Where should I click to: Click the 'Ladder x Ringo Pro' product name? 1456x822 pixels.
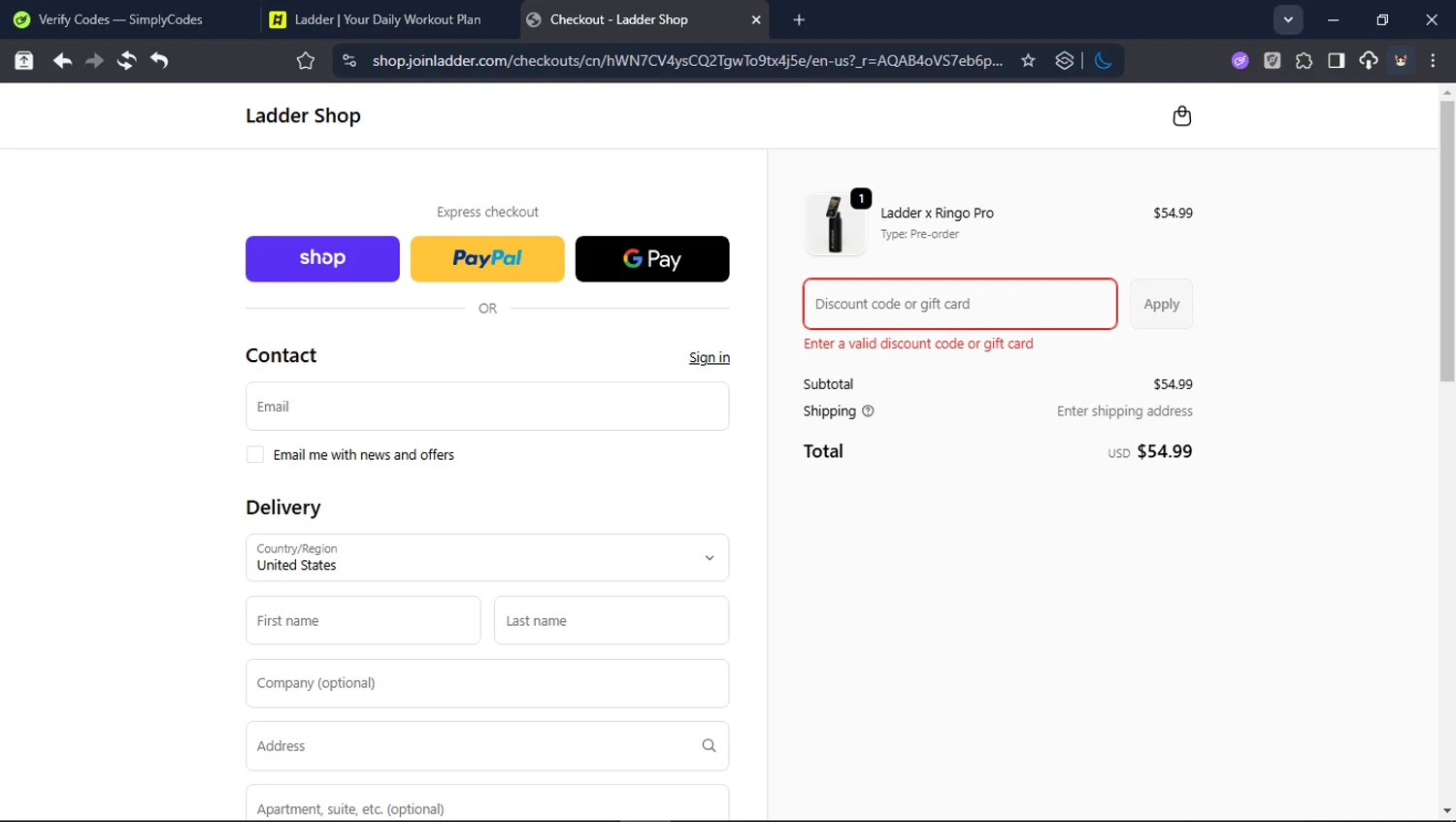[x=937, y=214]
